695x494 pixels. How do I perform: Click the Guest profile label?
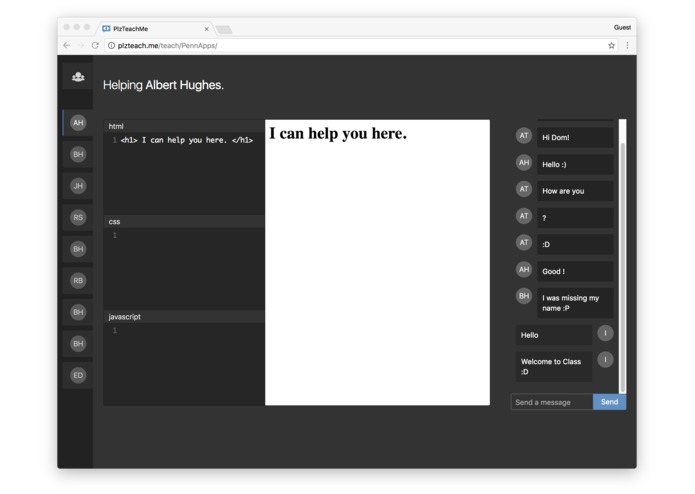tap(622, 27)
